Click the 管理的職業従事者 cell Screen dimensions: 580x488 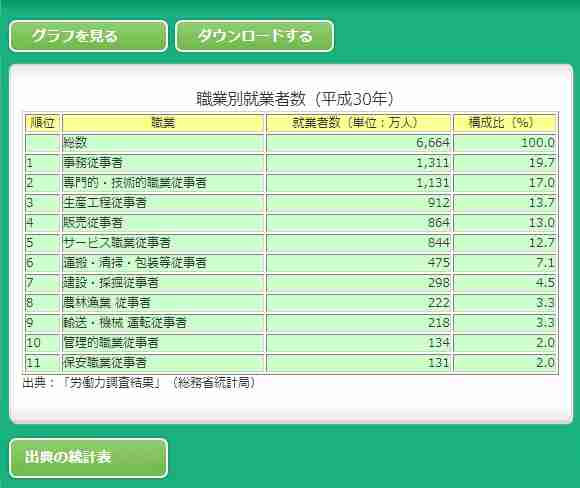[163, 343]
